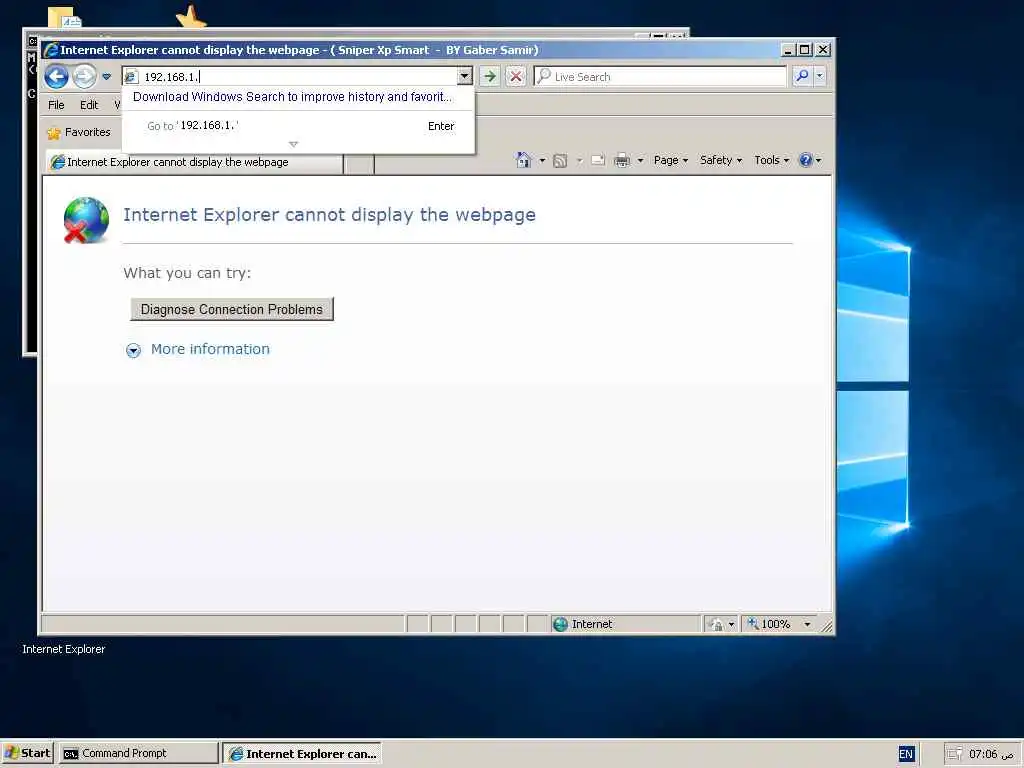This screenshot has height=768, width=1024.
Task: Switch to Command Prompt in taskbar
Action: coord(138,754)
